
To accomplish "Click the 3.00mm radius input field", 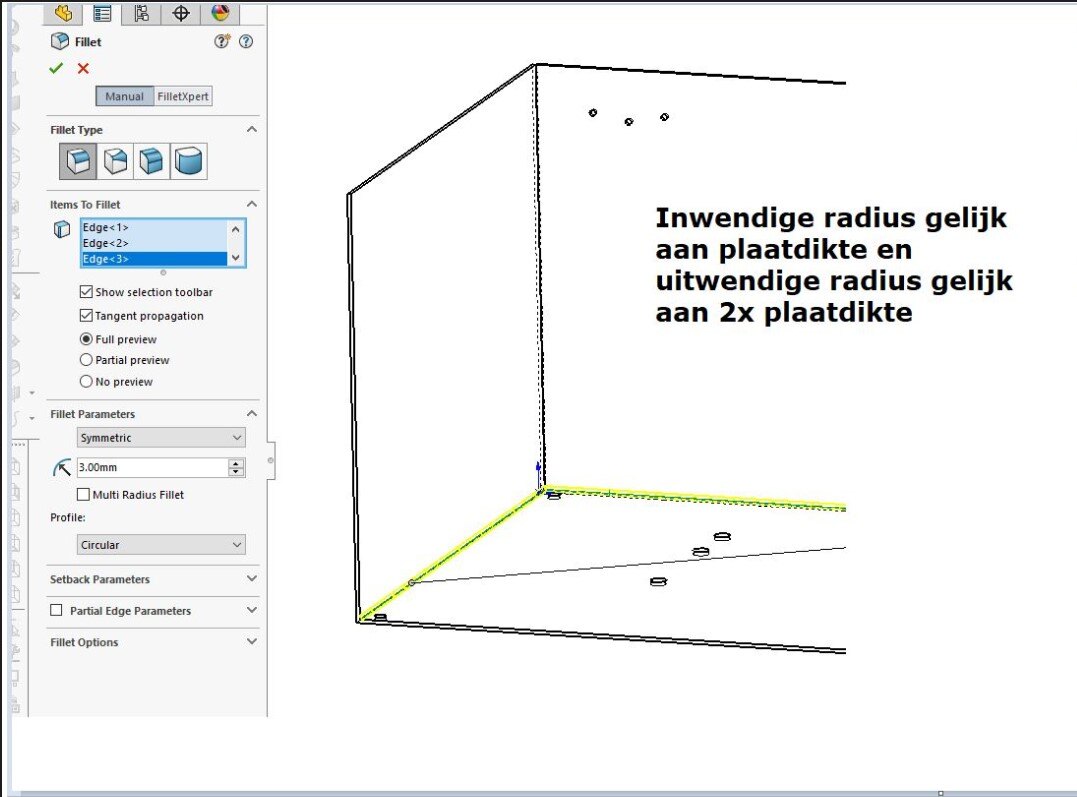I will coord(151,467).
